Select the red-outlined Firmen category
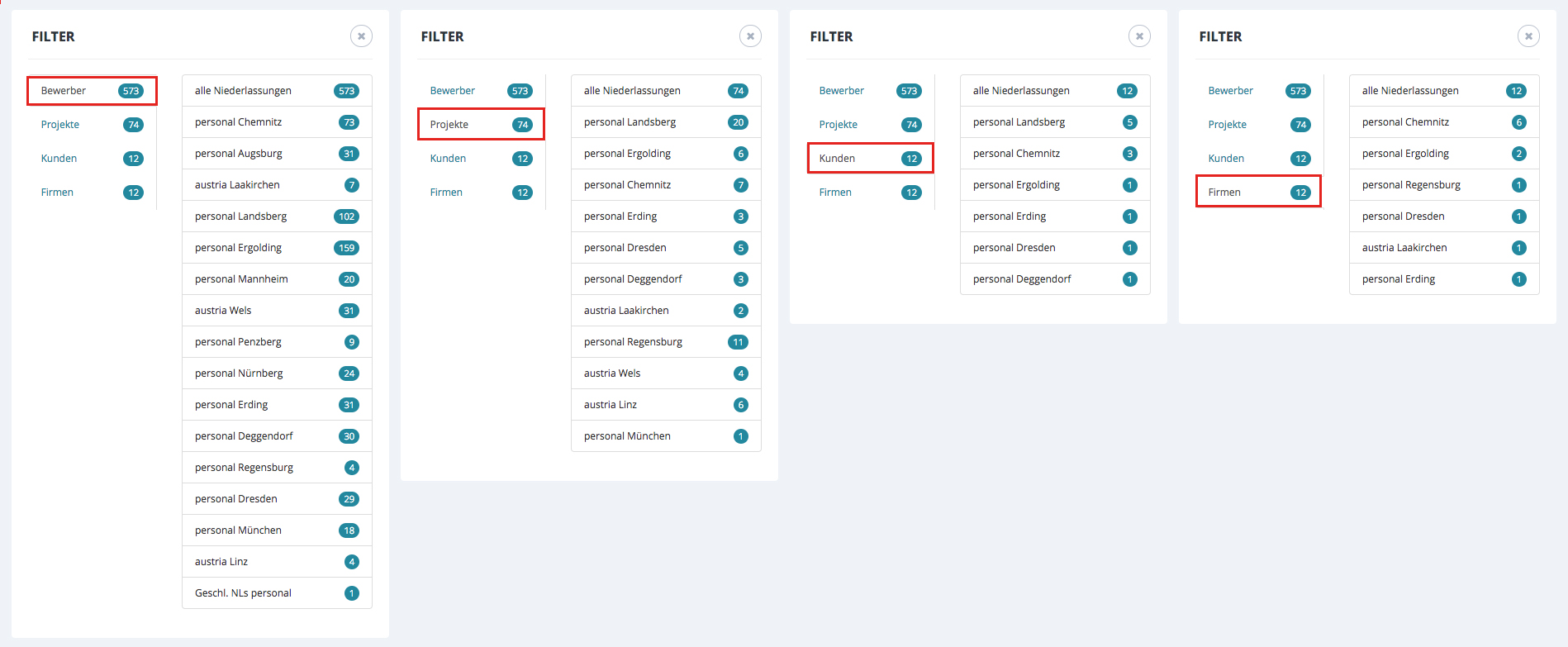Viewport: 1568px width, 647px height. 1258,193
